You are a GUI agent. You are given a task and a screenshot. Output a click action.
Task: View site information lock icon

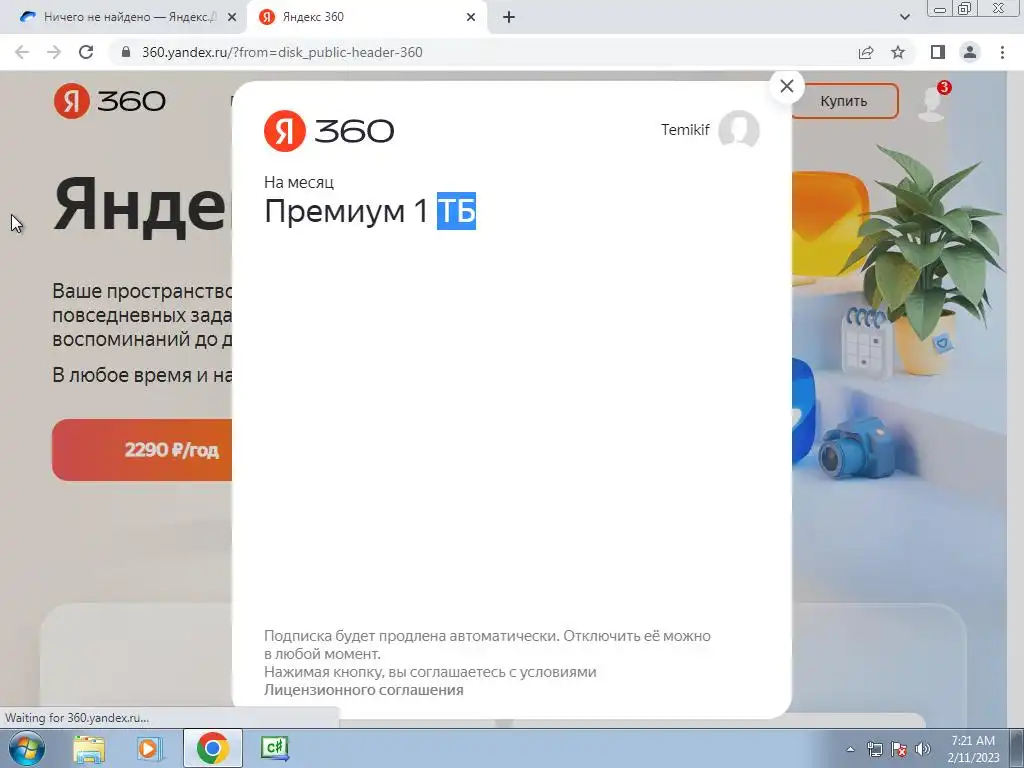coord(127,52)
